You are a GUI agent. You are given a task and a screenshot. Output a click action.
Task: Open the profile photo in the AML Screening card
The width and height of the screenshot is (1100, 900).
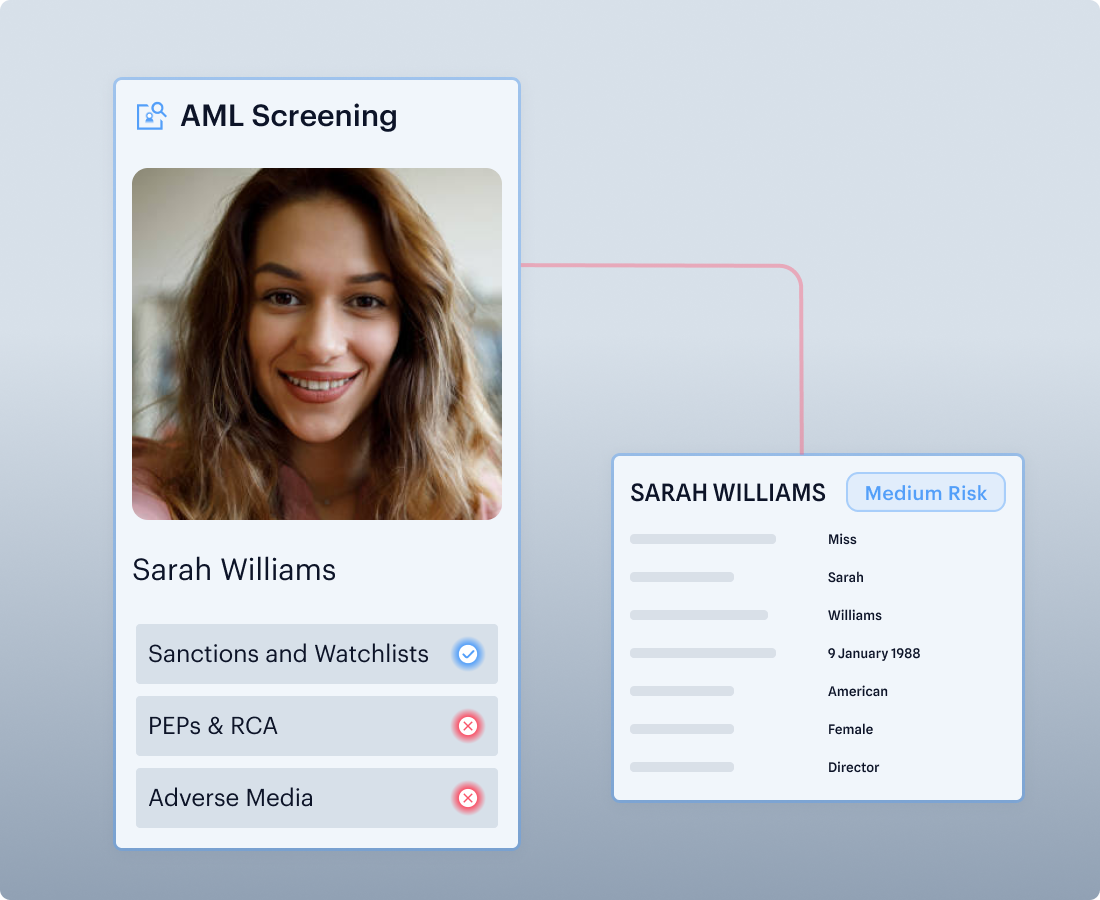317,343
